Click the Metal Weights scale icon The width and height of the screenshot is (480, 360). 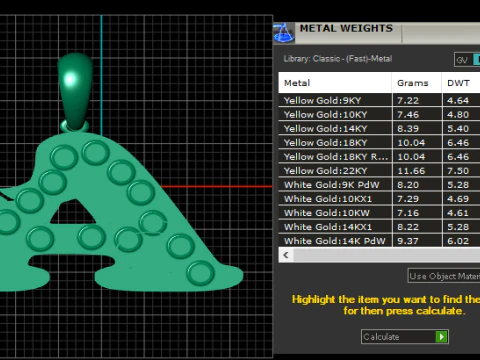click(x=284, y=33)
